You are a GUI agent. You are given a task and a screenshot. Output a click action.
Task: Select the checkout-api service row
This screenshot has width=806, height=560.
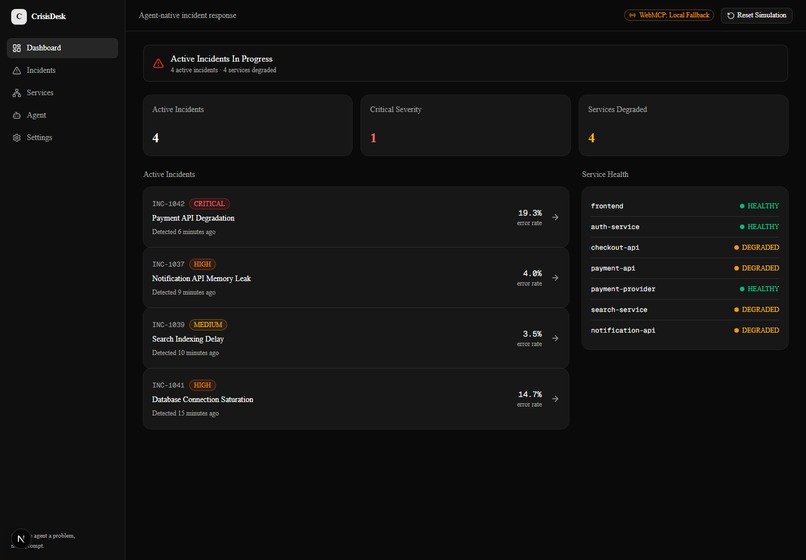click(x=685, y=247)
